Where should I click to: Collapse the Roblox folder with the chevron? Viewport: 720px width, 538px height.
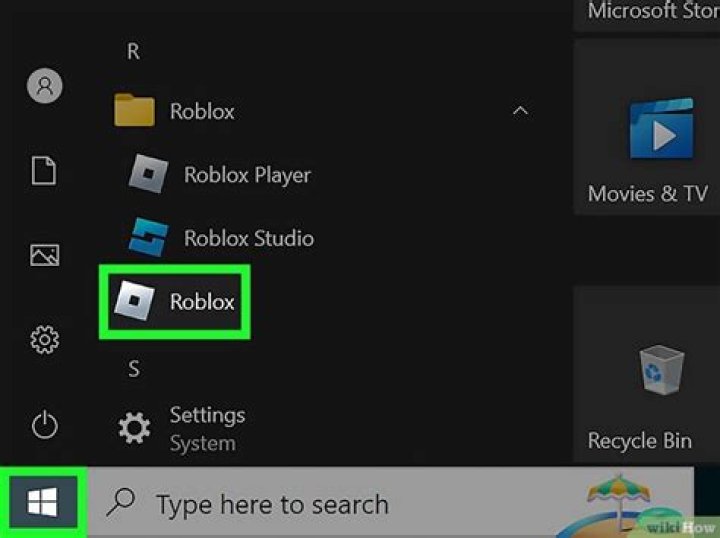coord(520,111)
